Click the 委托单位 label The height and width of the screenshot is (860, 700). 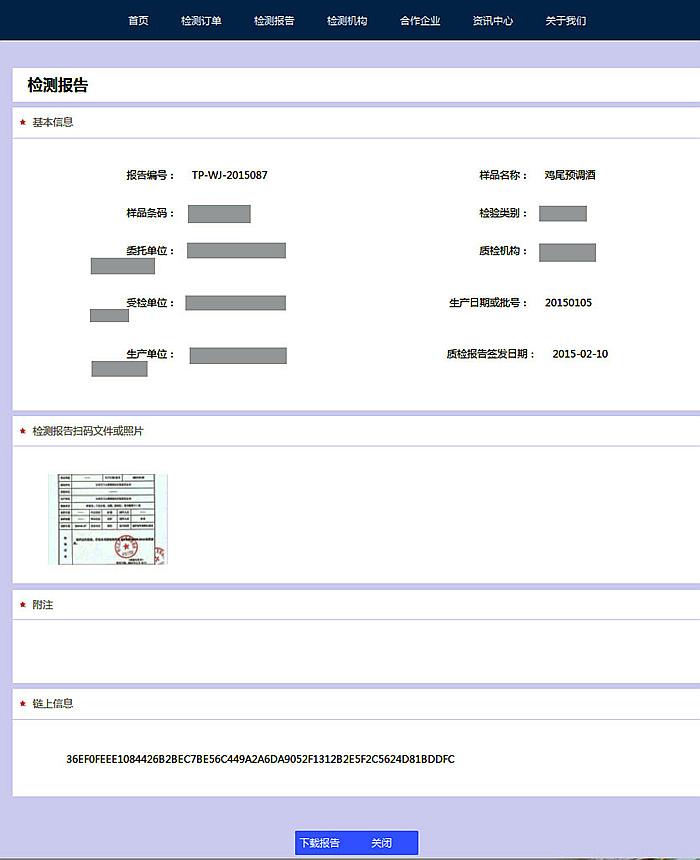click(x=150, y=251)
